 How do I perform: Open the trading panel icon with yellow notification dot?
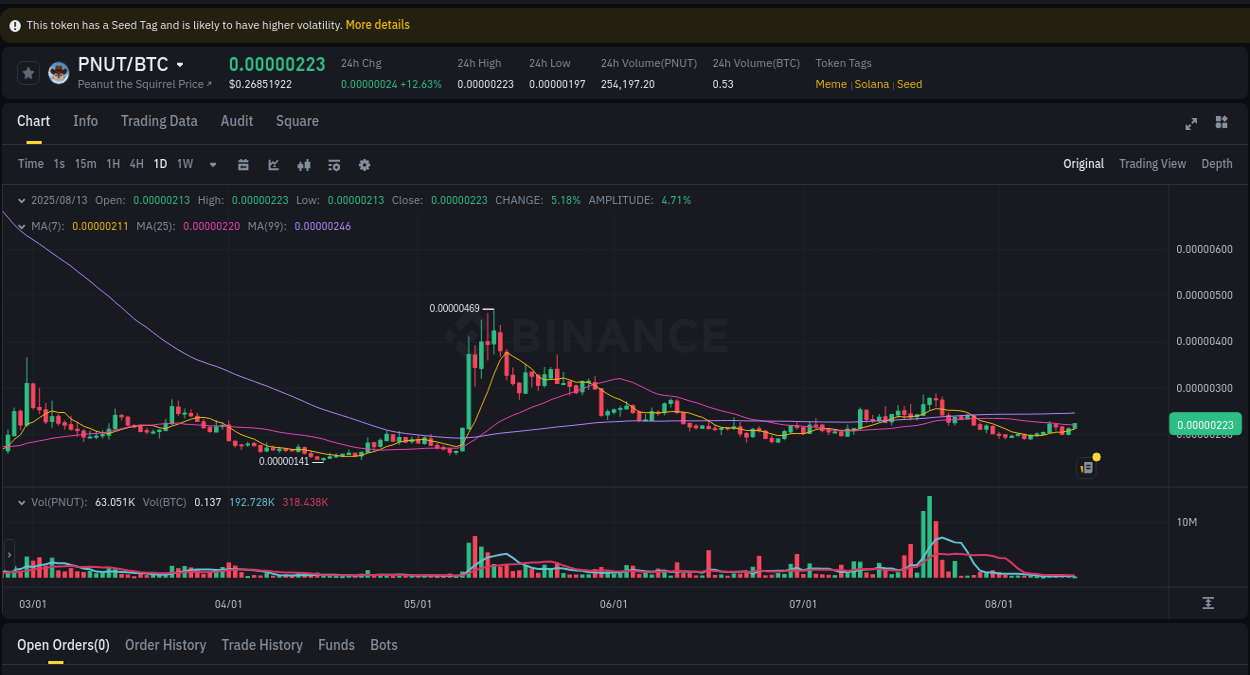coord(1086,467)
